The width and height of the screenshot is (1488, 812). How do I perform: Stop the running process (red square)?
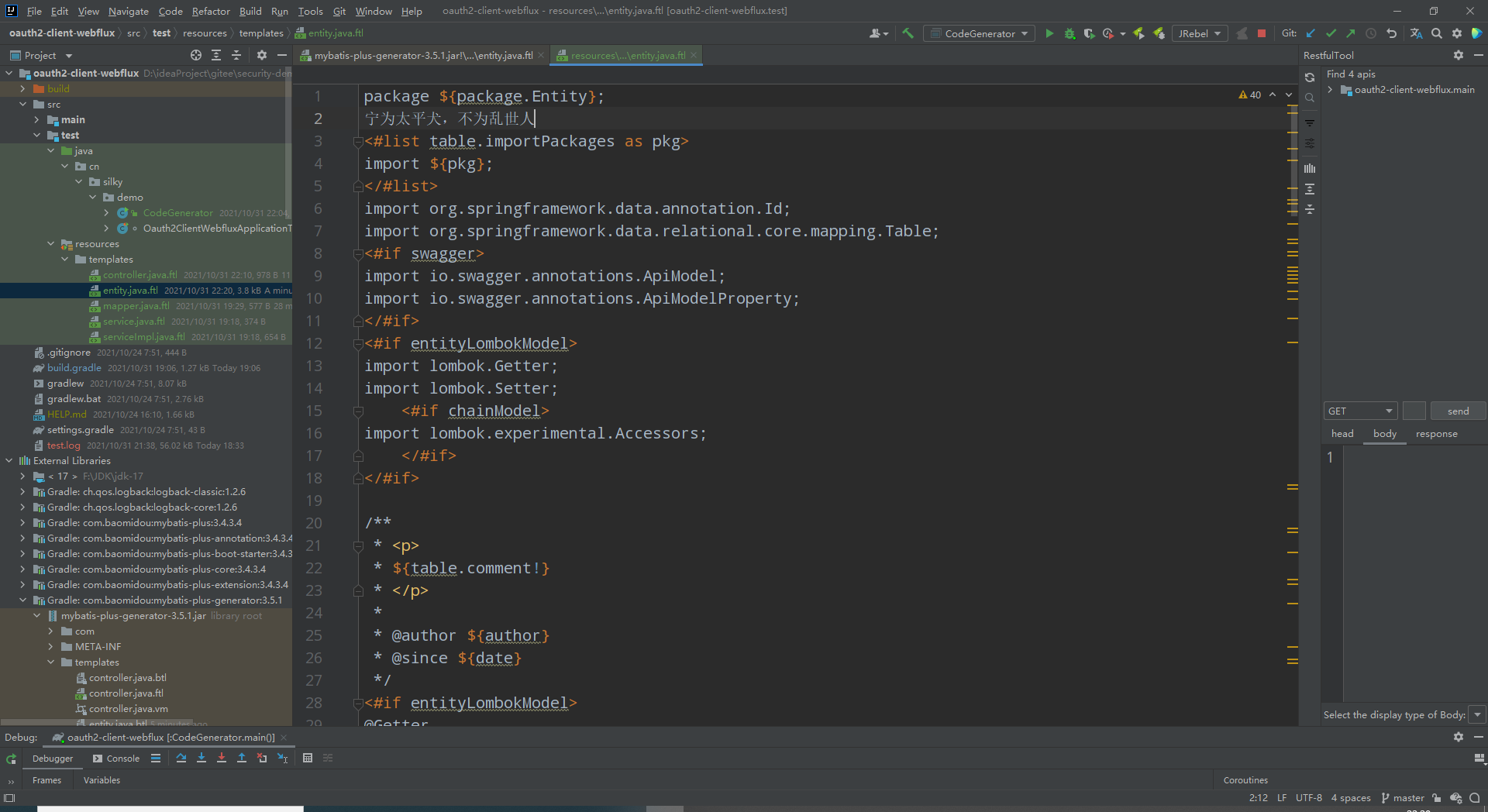pyautogui.click(x=1262, y=33)
